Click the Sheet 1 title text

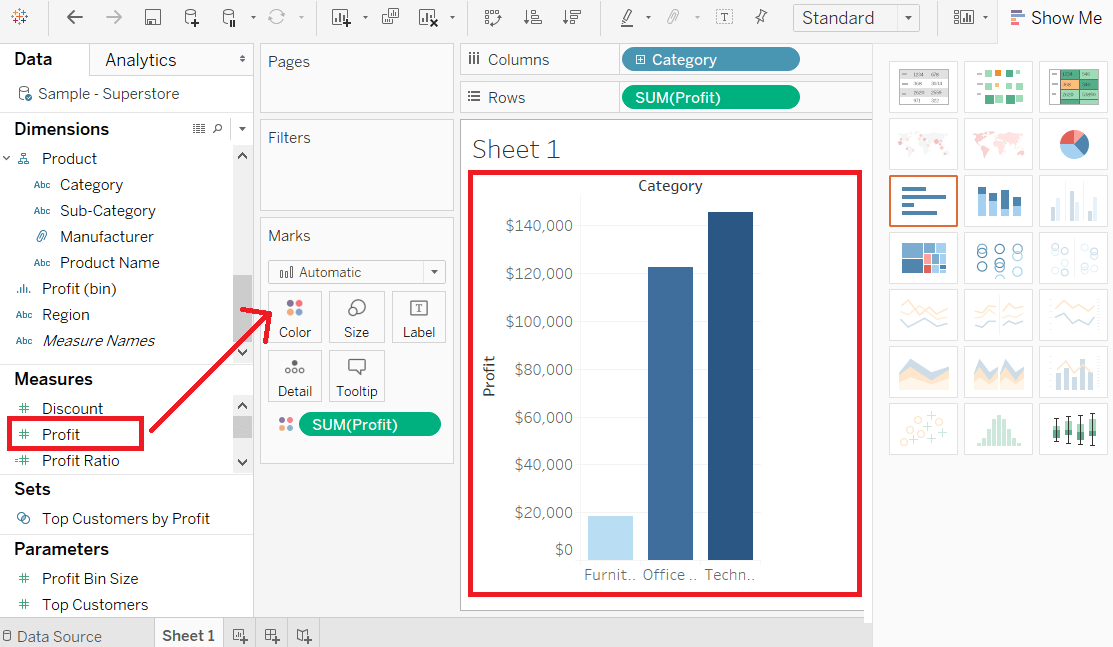coord(516,149)
